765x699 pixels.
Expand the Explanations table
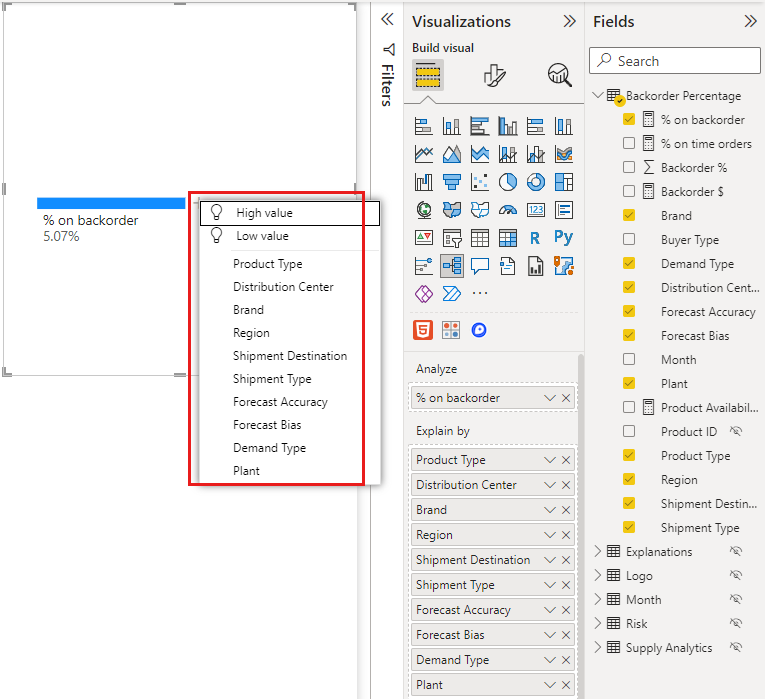click(x=598, y=551)
